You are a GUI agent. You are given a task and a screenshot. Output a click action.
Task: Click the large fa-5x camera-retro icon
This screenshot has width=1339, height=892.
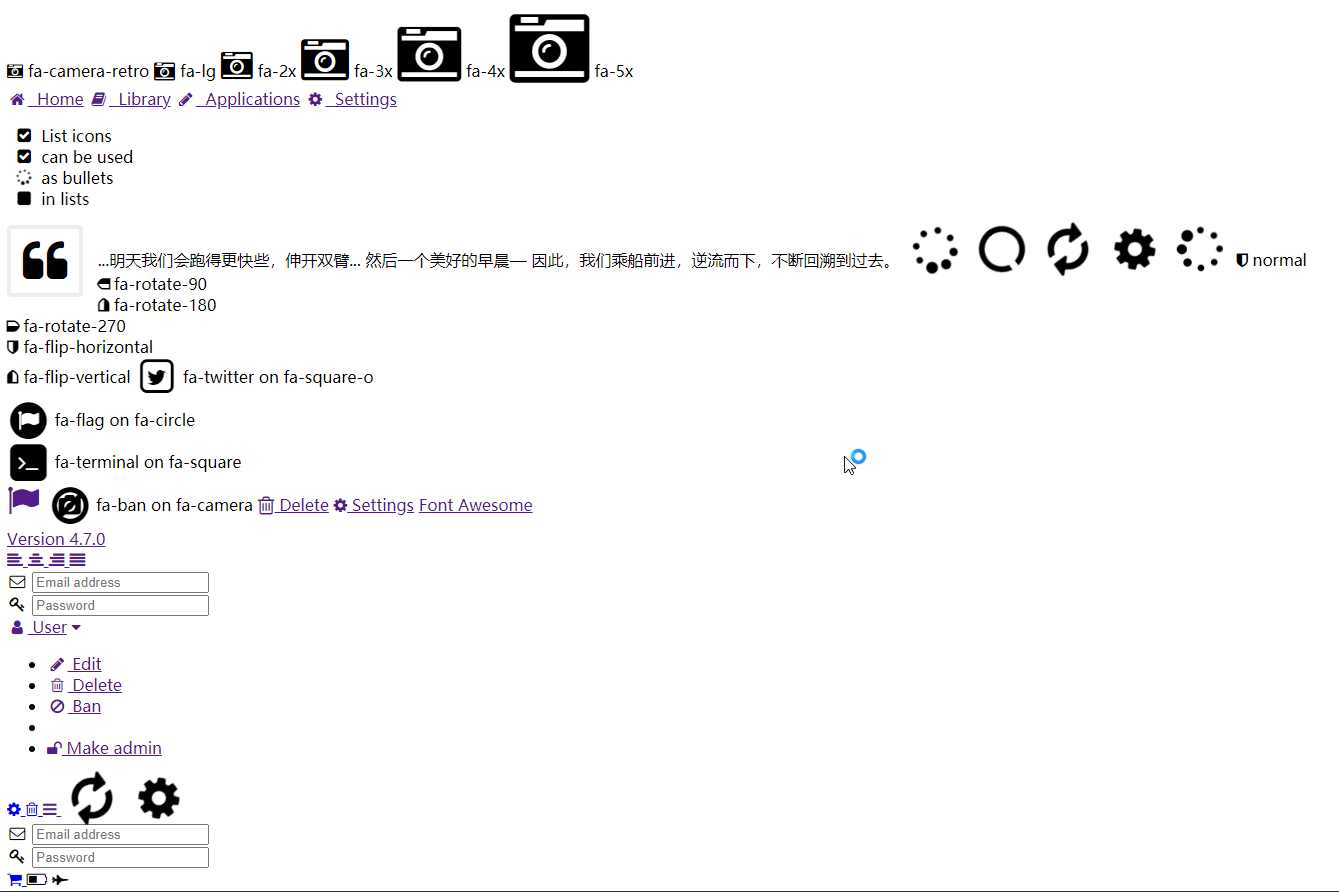click(x=549, y=48)
